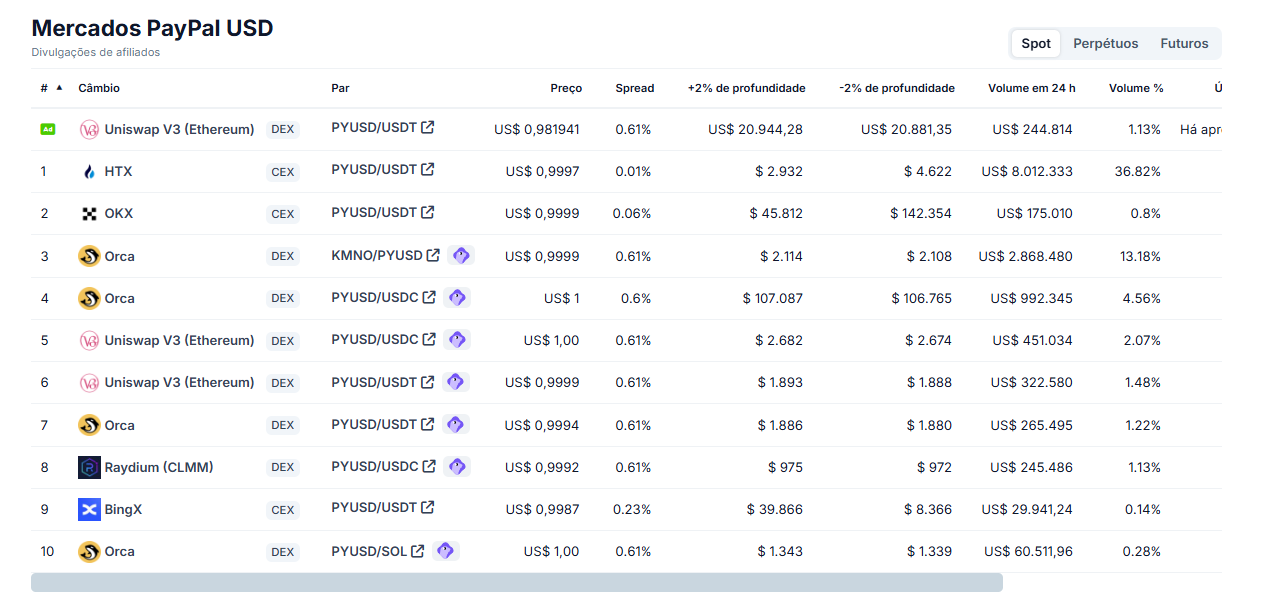Click the Orca logo in row 10
Viewport: 1271px width, 608px height.
point(90,551)
